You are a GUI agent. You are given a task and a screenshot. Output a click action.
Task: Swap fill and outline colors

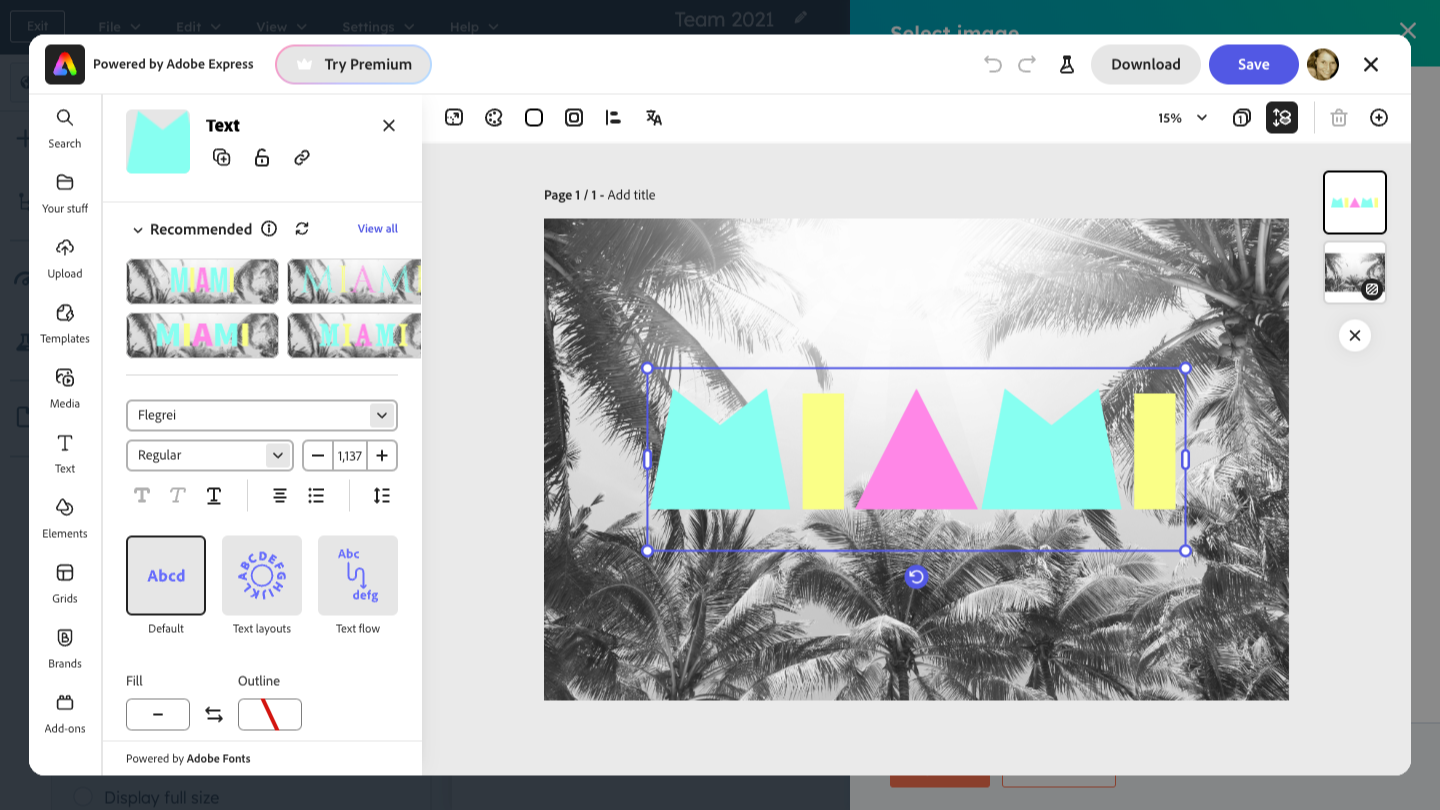tap(214, 714)
